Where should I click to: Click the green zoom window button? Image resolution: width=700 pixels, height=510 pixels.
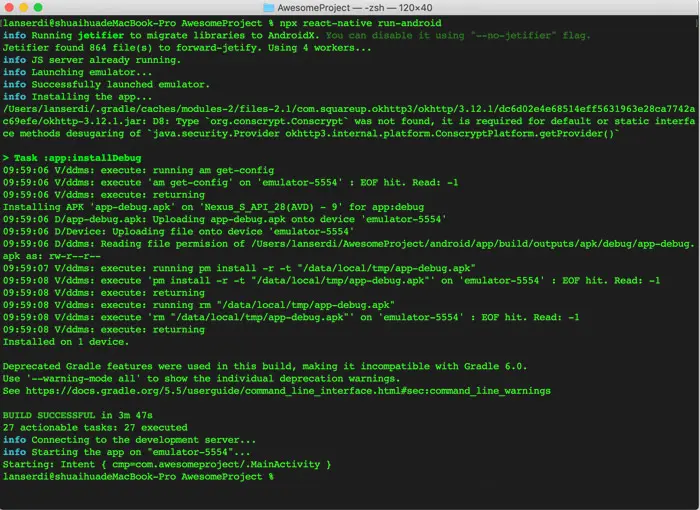[38, 7]
